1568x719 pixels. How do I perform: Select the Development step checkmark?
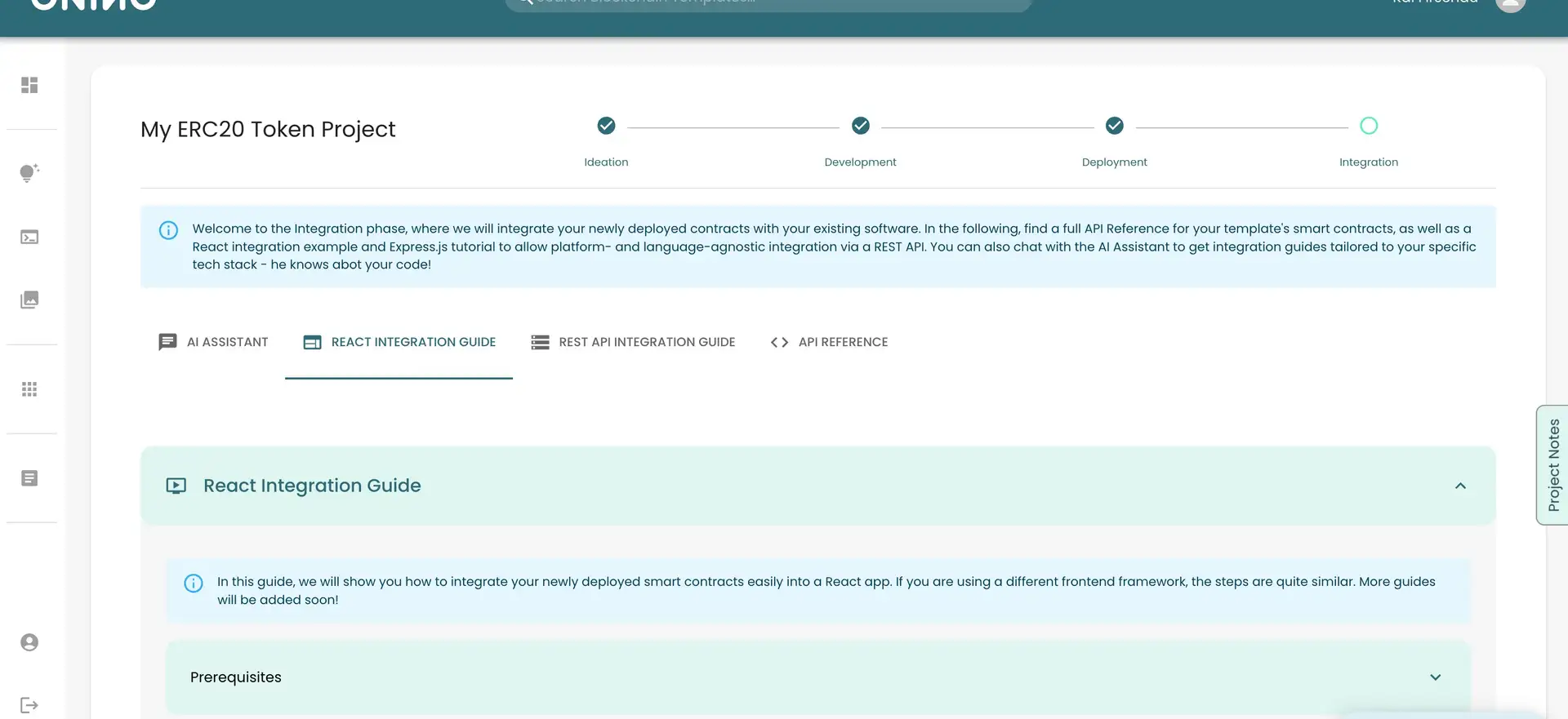click(860, 126)
